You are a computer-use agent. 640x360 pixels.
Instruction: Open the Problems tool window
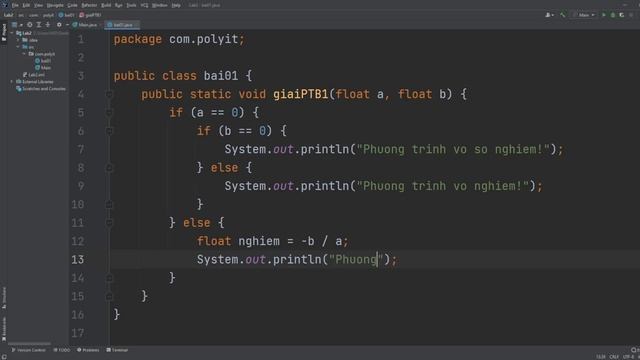point(88,350)
